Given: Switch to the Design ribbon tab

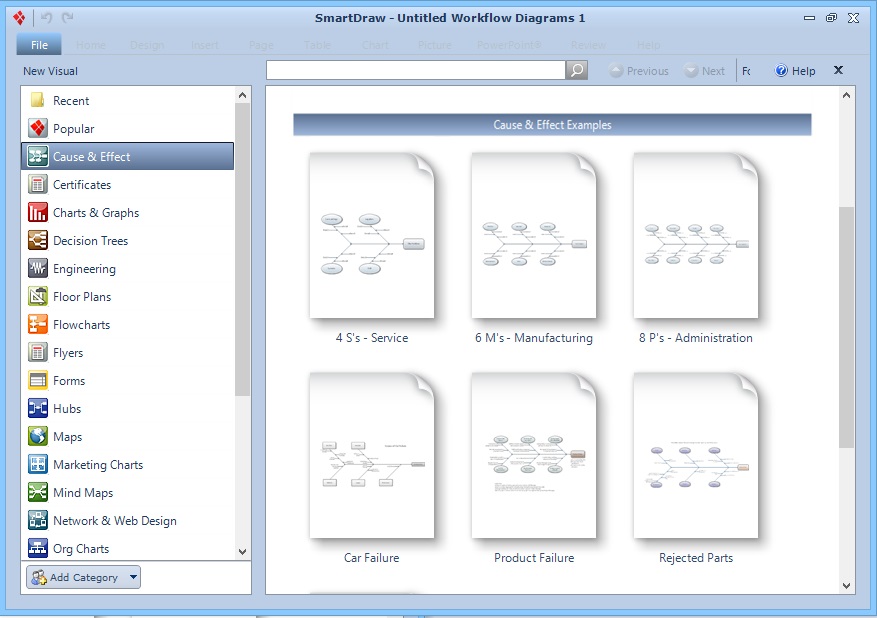Looking at the screenshot, I should (x=147, y=45).
